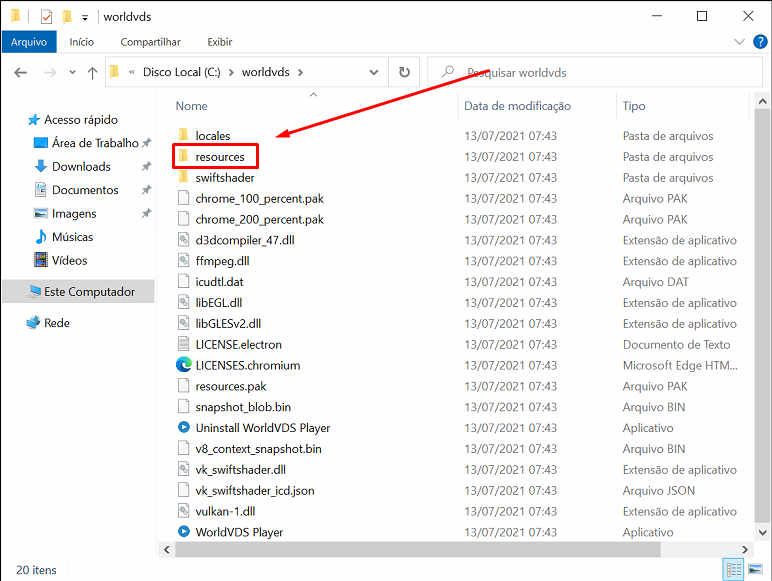Go up one folder level arrow

(x=92, y=73)
